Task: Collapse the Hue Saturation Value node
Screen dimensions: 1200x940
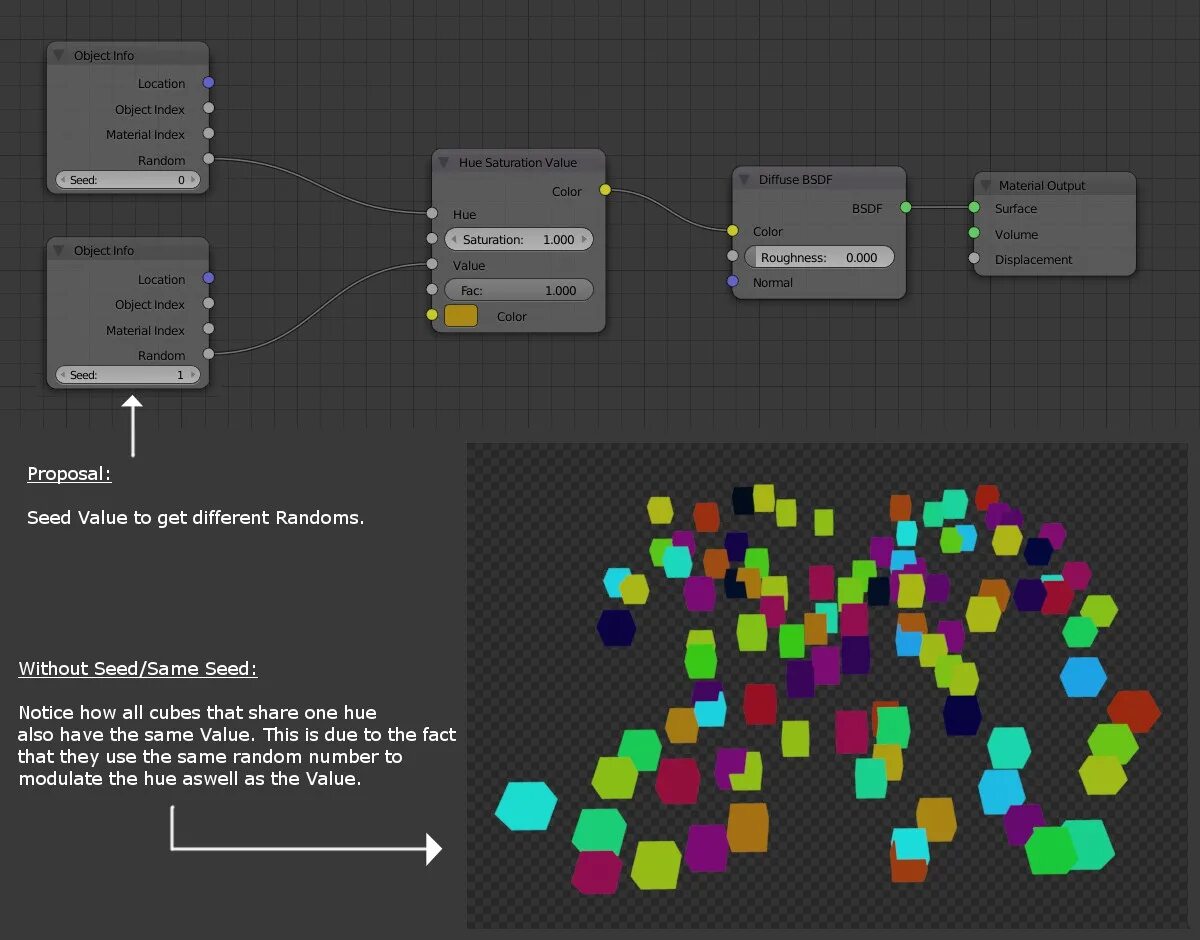Action: tap(444, 162)
